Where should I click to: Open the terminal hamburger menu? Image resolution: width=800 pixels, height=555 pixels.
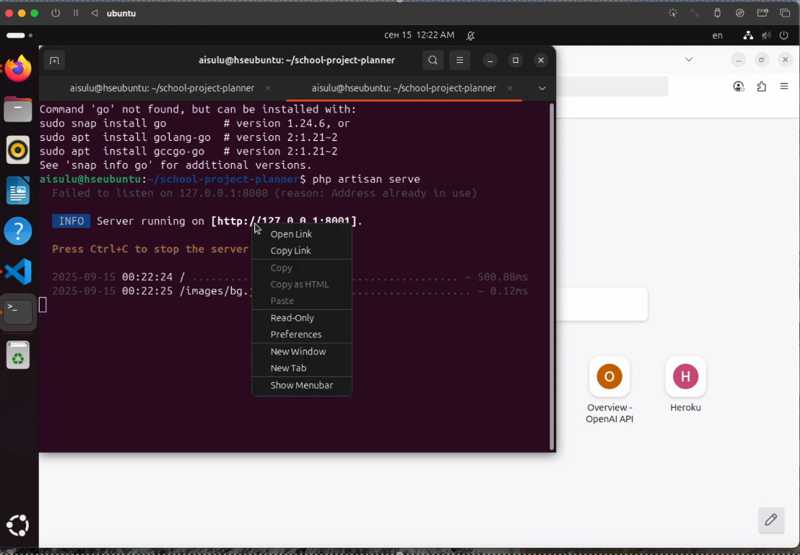[x=460, y=60]
